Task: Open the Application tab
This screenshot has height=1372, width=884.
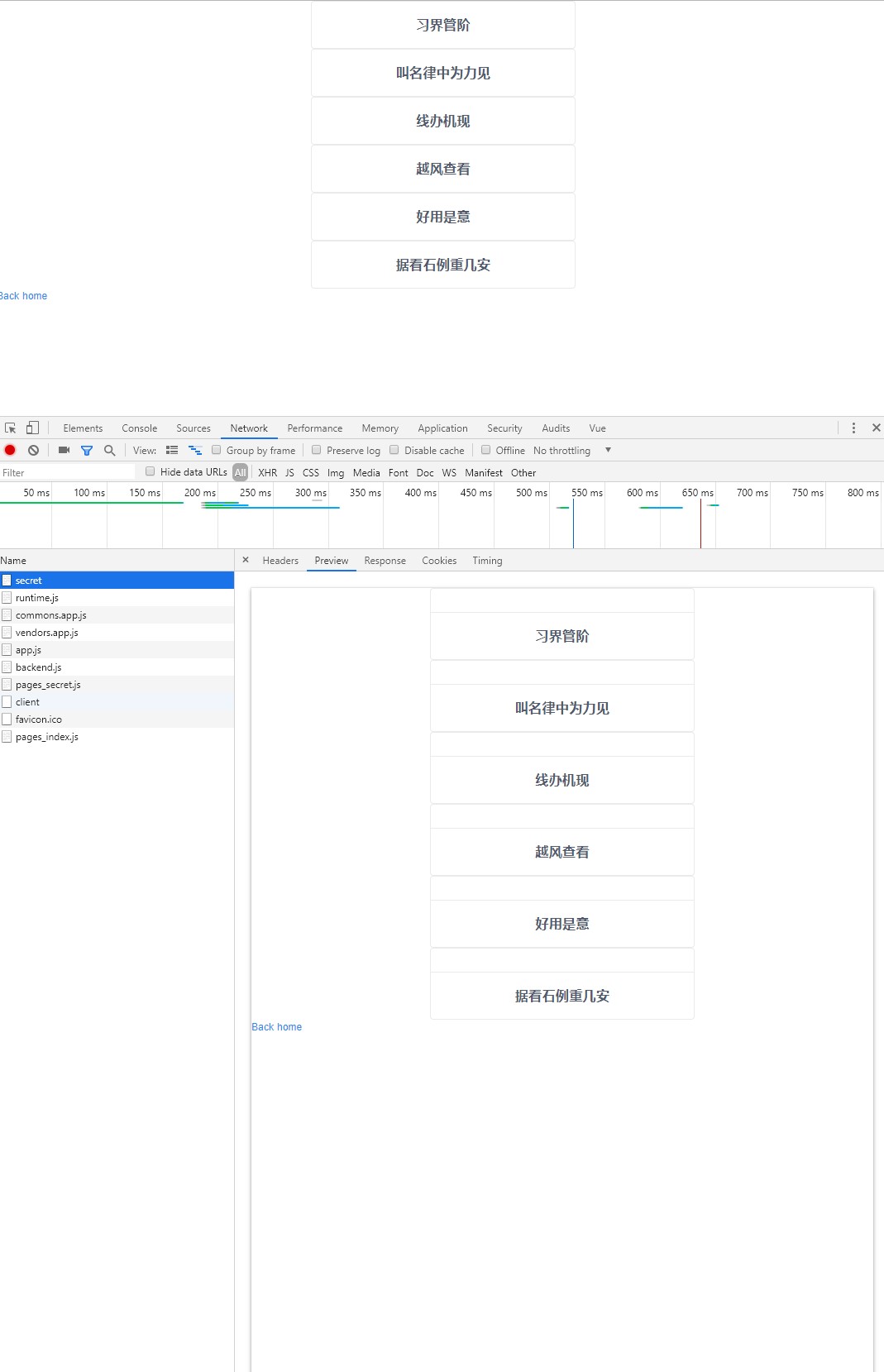Action: pos(442,428)
